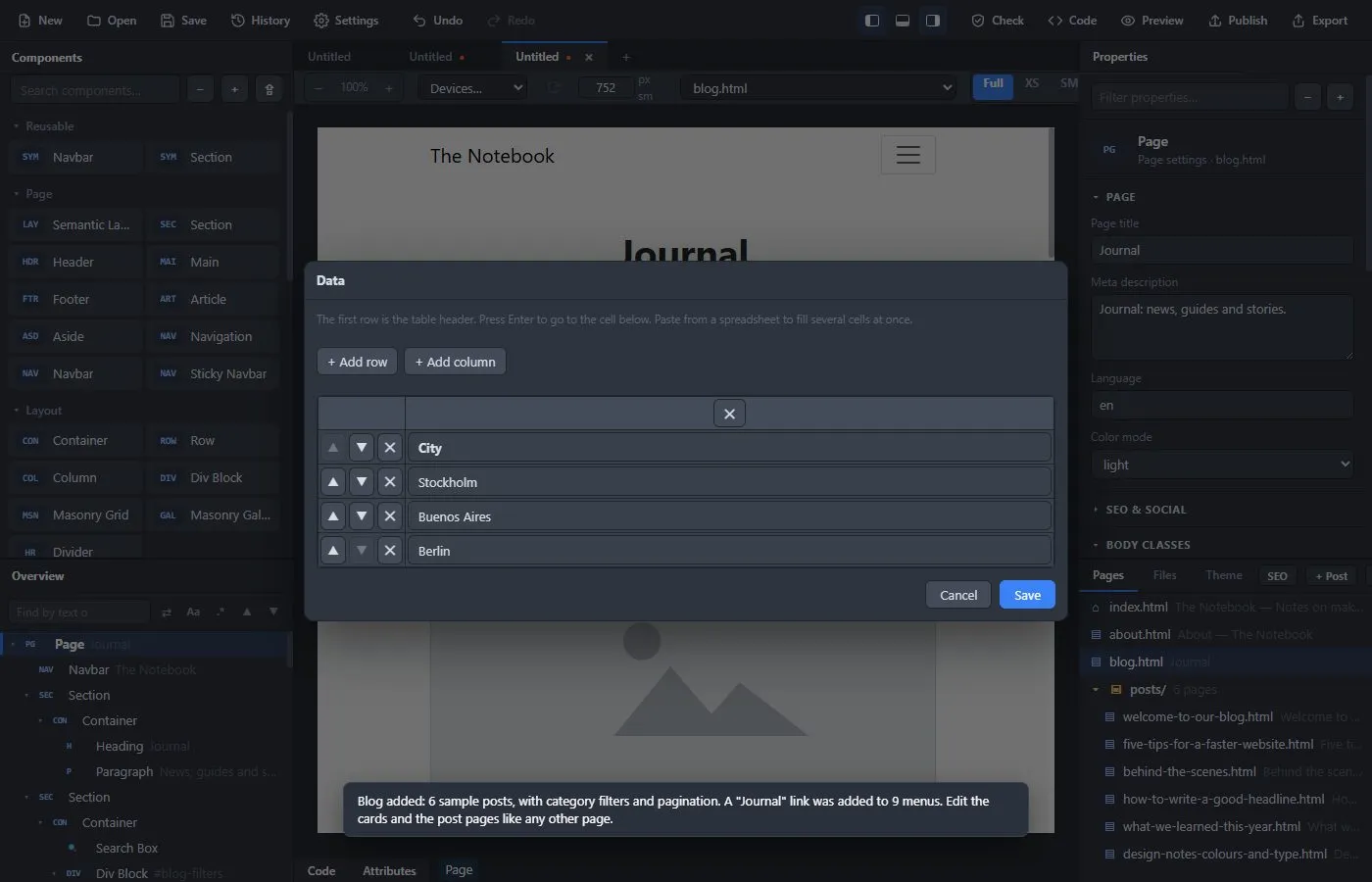Move the Stockholm row up
1372x882 pixels.
[x=333, y=482]
